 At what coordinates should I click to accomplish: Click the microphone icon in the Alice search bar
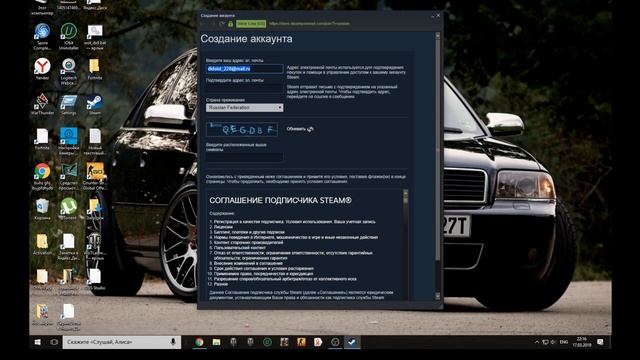pyautogui.click(x=173, y=342)
